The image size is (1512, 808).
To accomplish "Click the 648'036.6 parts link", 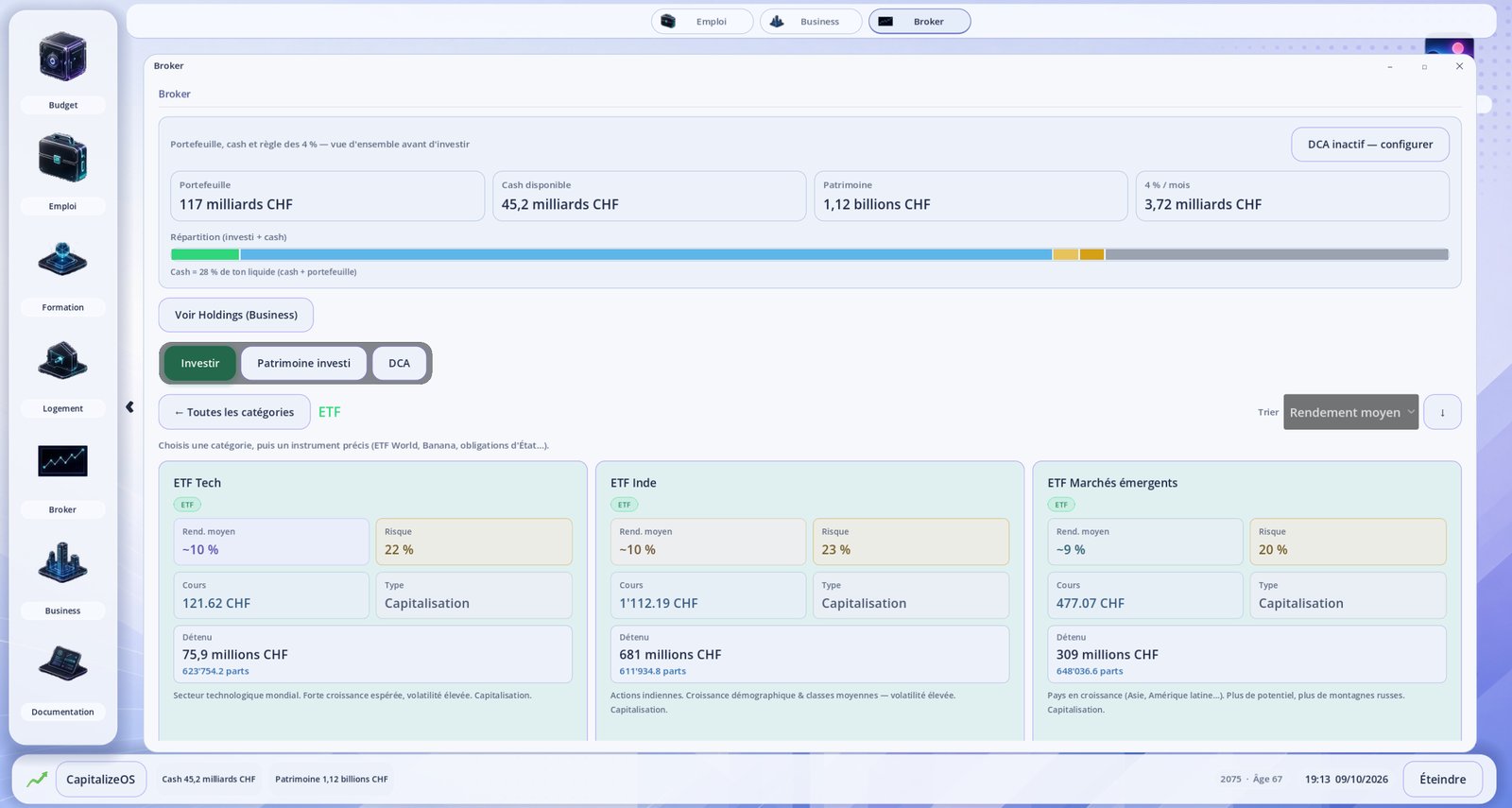I will click(x=1090, y=671).
